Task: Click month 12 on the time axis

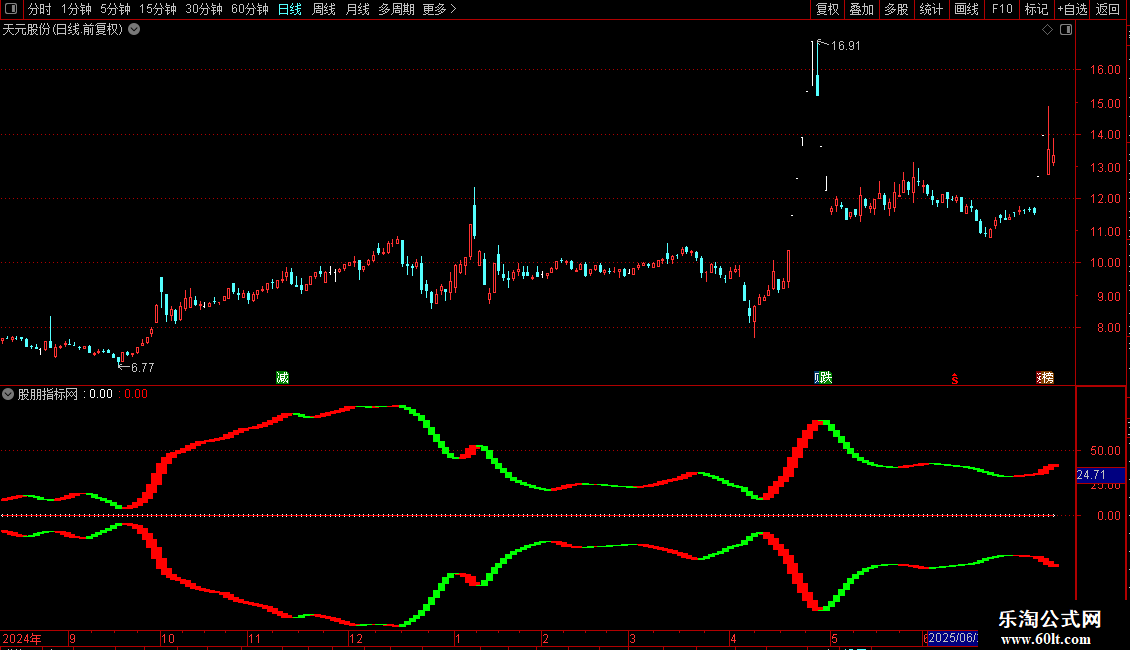Action: point(355,638)
